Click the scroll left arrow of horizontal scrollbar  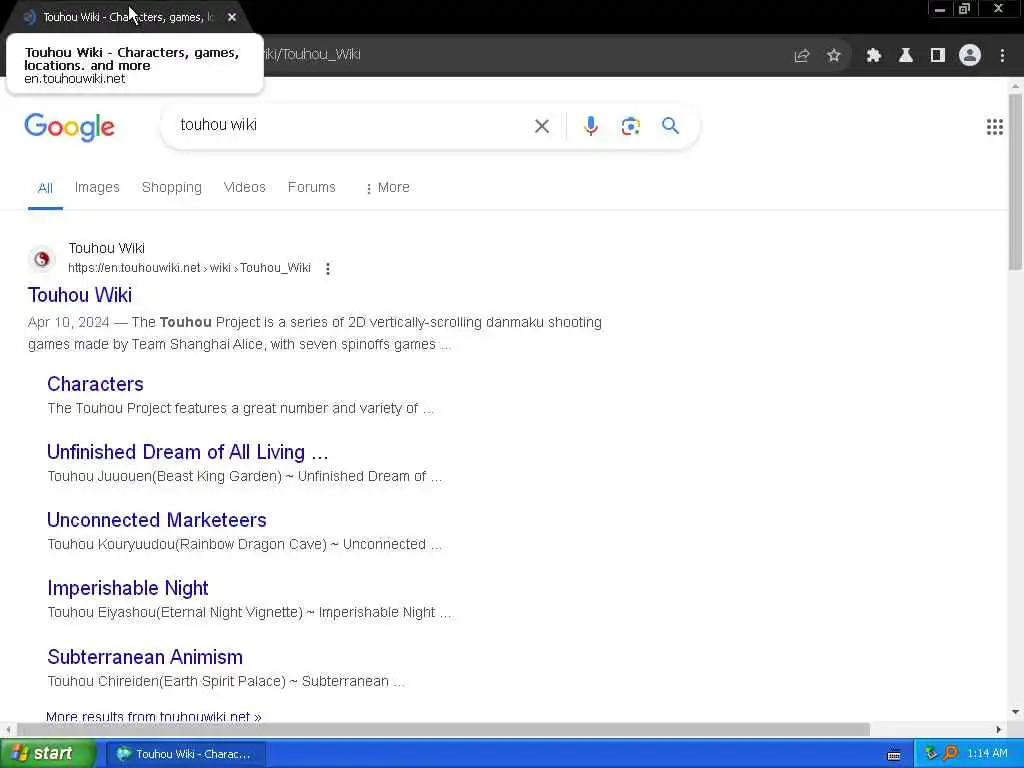coord(7,729)
